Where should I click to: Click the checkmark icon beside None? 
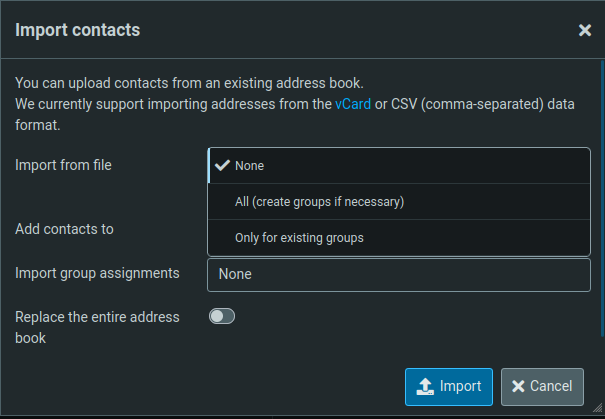point(222,166)
